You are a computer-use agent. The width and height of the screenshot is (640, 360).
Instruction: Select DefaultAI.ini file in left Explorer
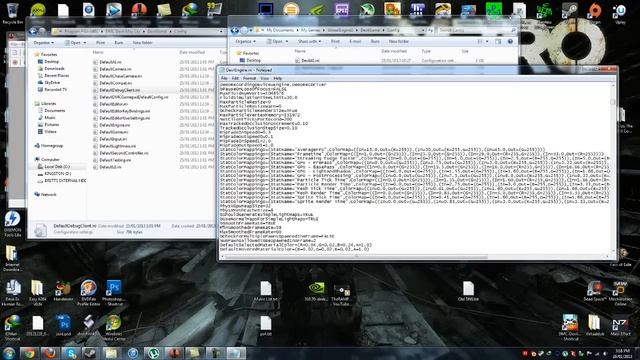[x=111, y=62]
